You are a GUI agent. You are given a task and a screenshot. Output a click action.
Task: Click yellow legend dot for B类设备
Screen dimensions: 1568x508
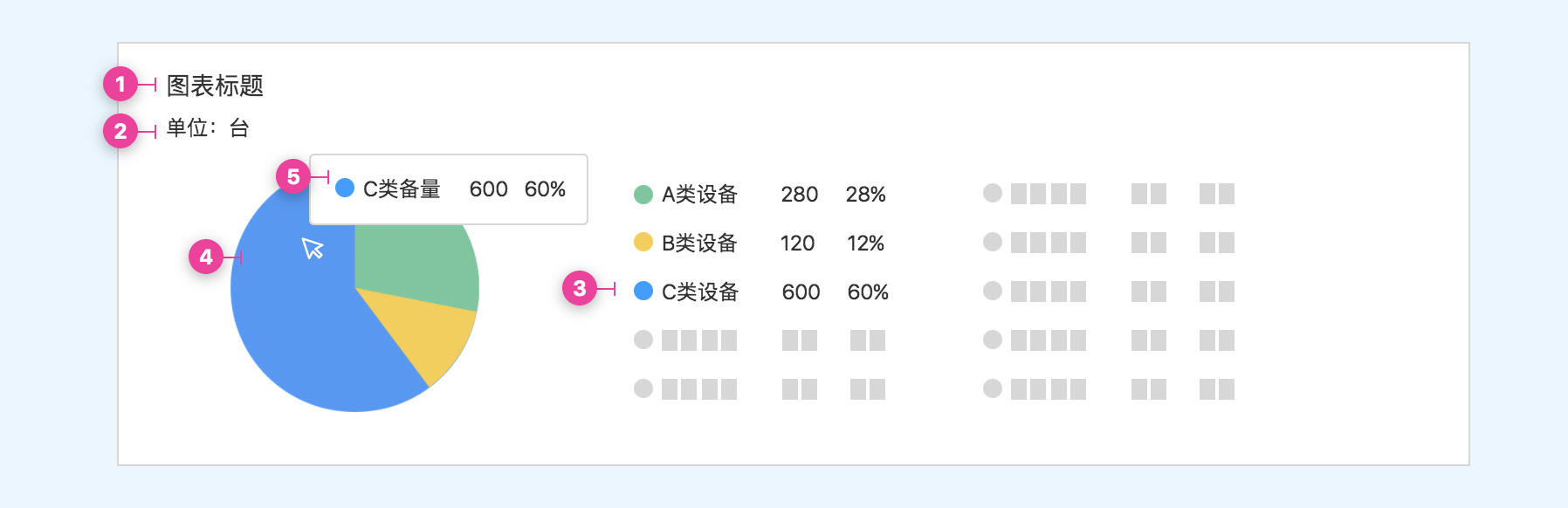pyautogui.click(x=643, y=243)
